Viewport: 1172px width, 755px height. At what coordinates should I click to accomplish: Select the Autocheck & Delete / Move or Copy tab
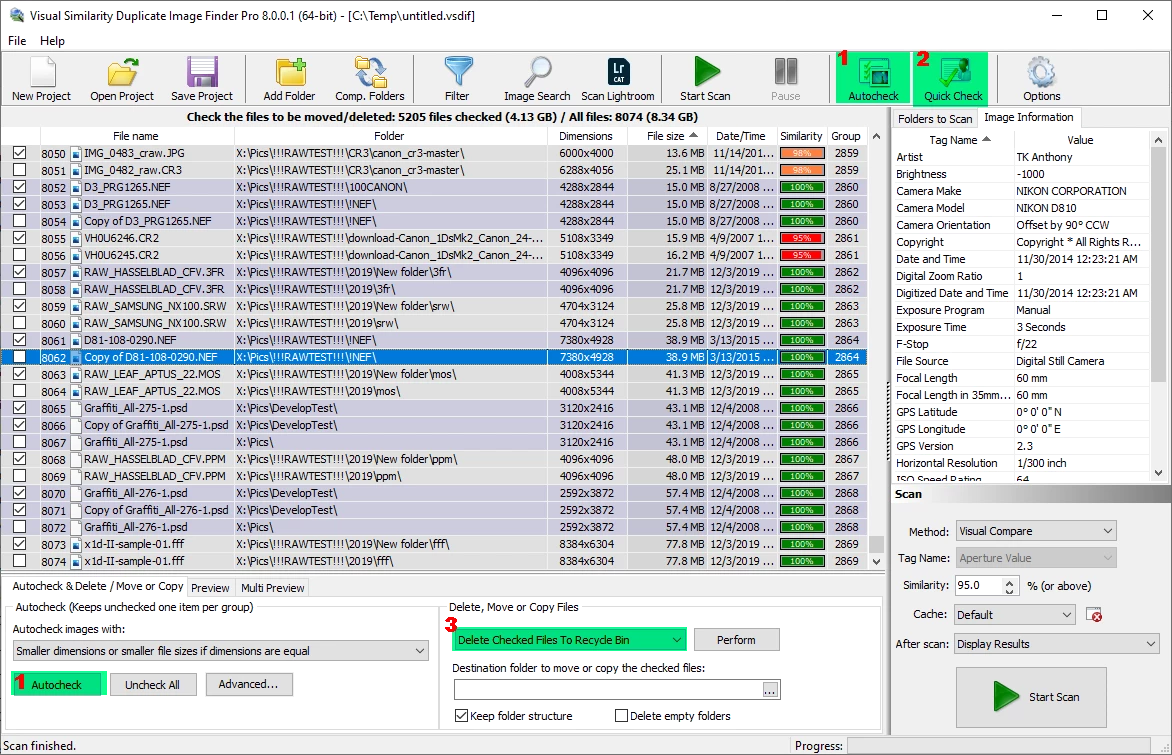pyautogui.click(x=97, y=586)
